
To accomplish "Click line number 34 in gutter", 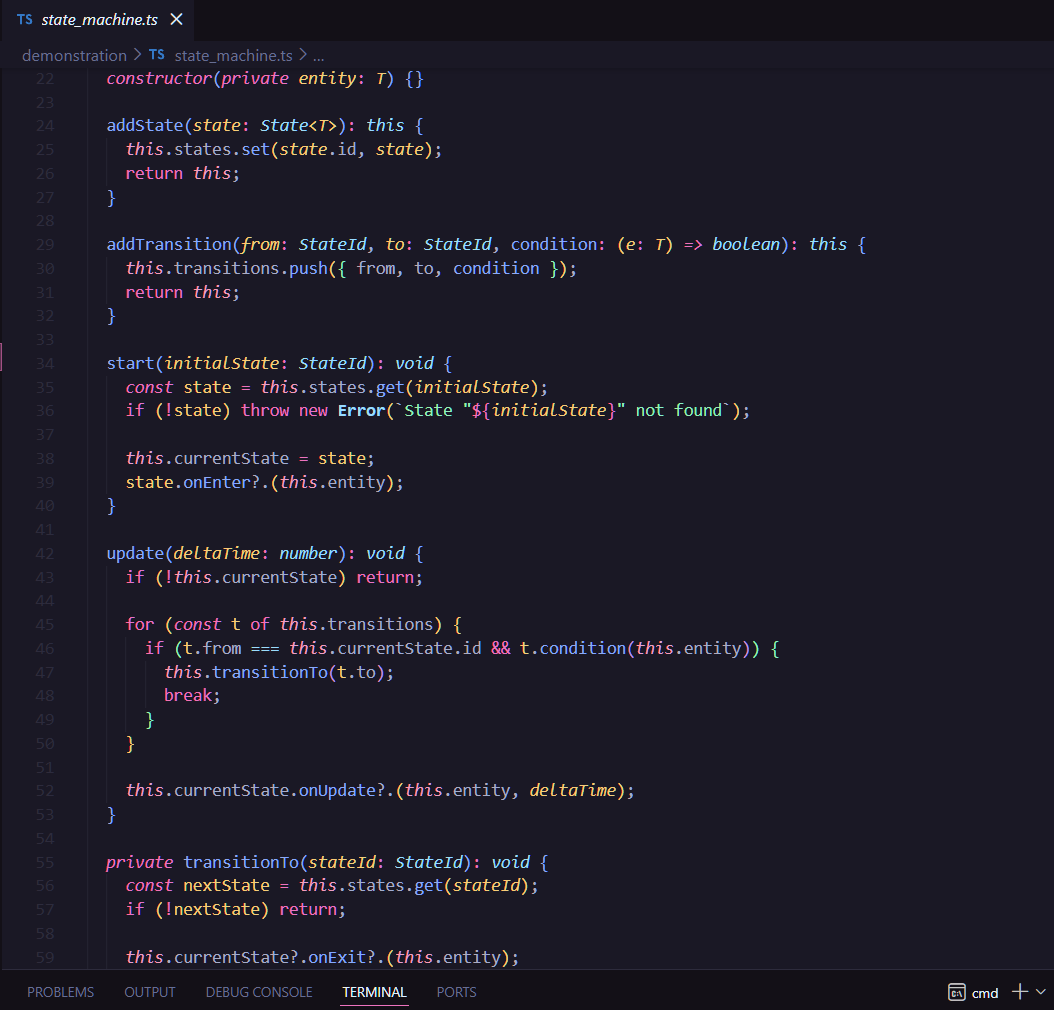I will coord(45,364).
